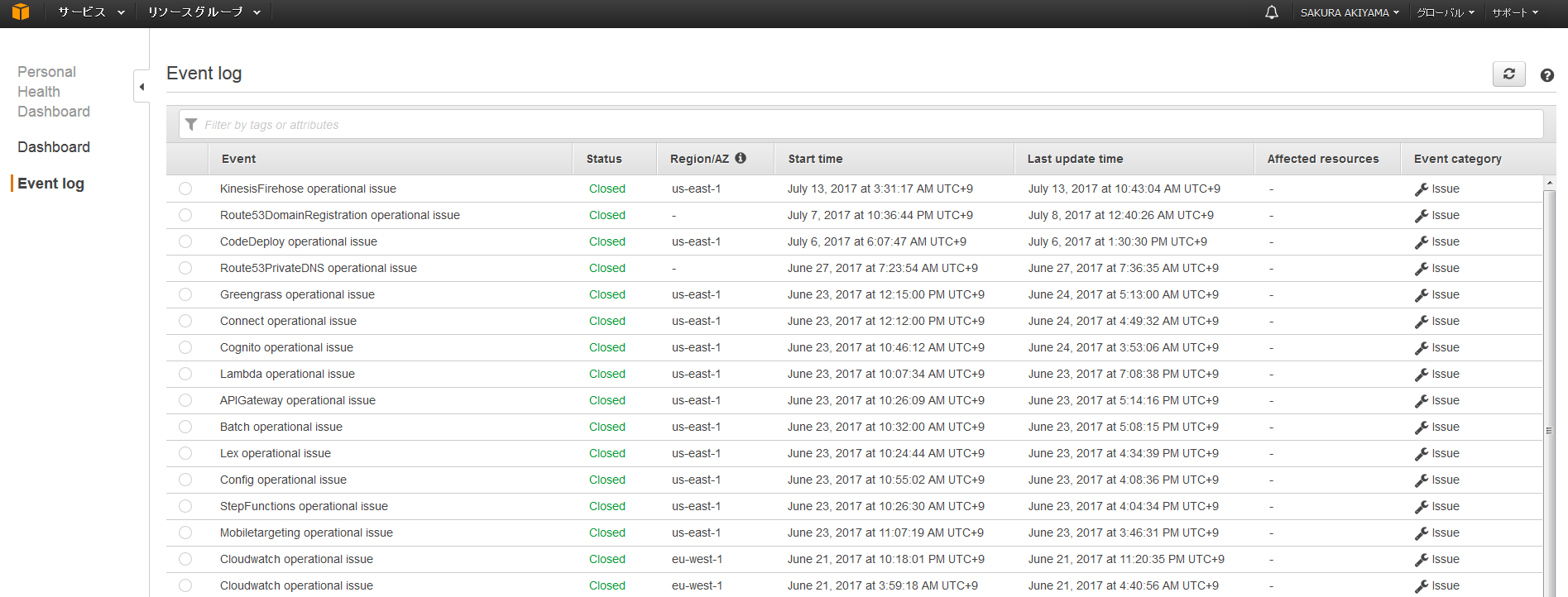This screenshot has height=597, width=1568.
Task: Open Mobiletargeting operational issue event
Action: coord(306,533)
